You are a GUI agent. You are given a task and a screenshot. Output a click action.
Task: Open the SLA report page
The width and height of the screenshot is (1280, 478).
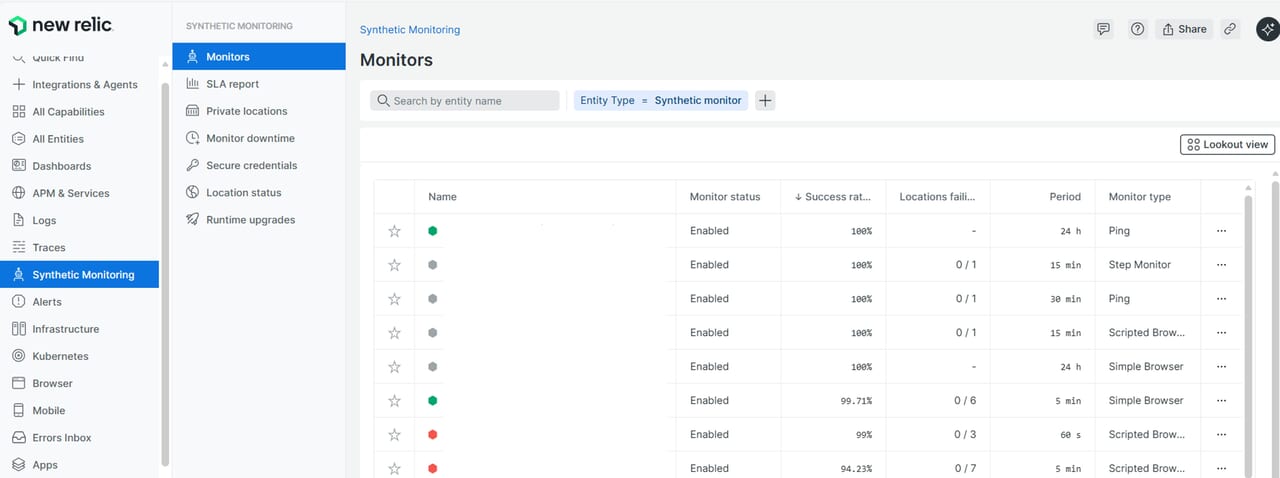(x=232, y=84)
